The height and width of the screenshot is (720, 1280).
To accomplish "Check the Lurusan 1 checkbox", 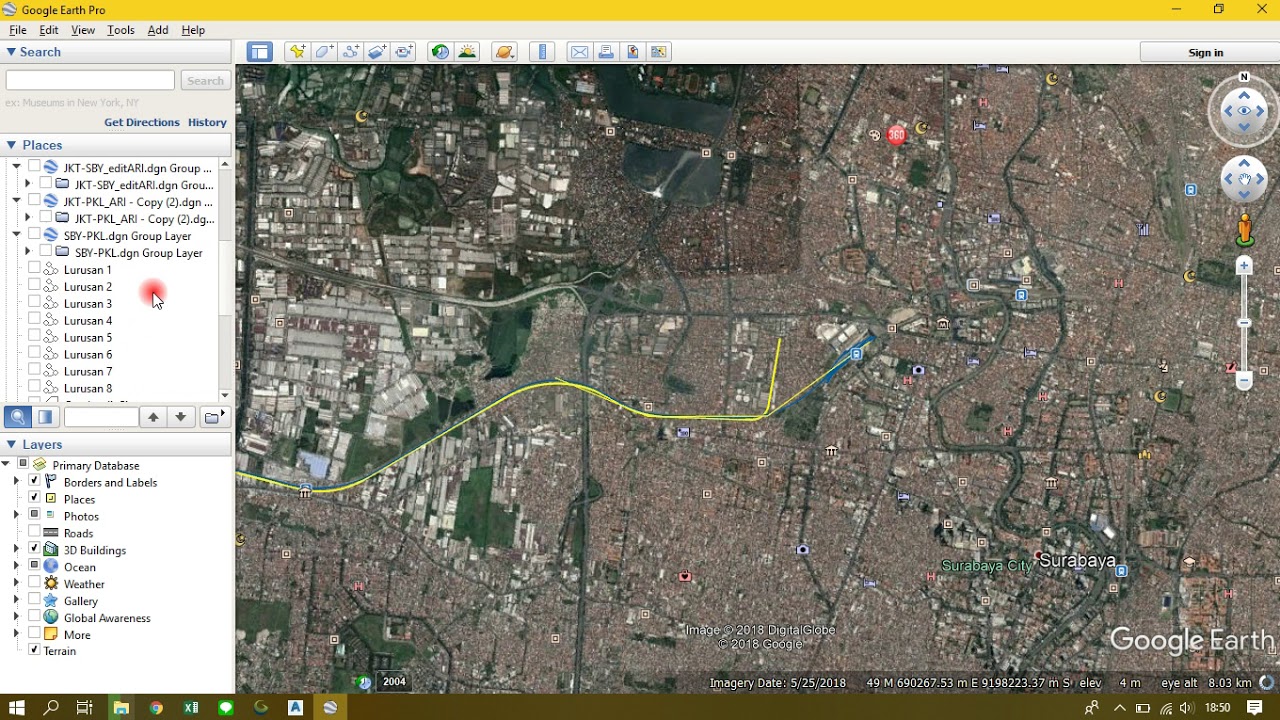I will point(34,269).
